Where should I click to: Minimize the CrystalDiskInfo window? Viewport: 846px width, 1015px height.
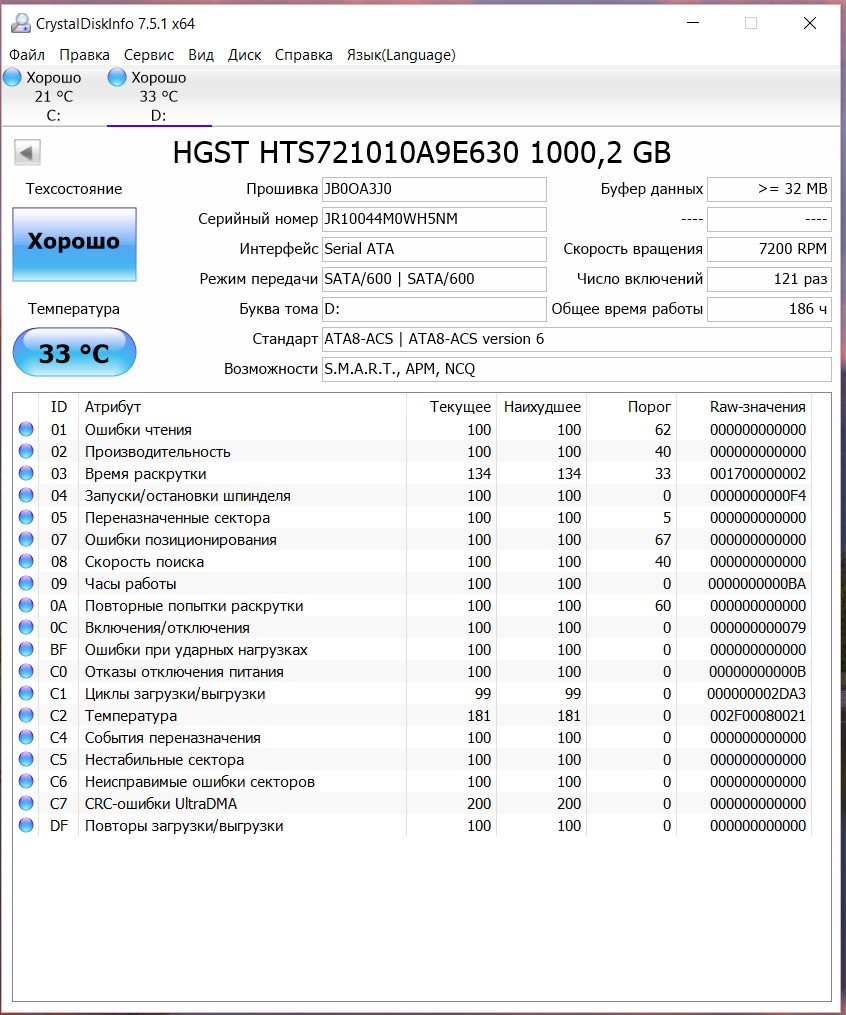(693, 23)
